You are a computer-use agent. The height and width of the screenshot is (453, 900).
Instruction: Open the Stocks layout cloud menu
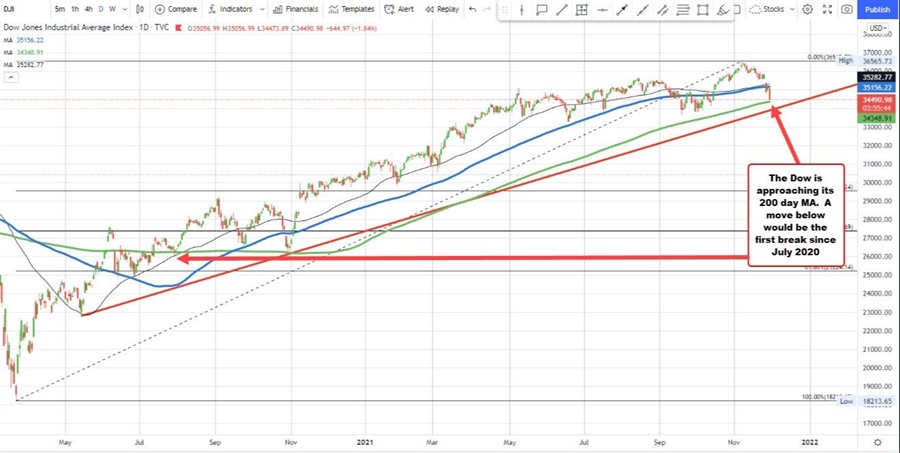click(773, 9)
